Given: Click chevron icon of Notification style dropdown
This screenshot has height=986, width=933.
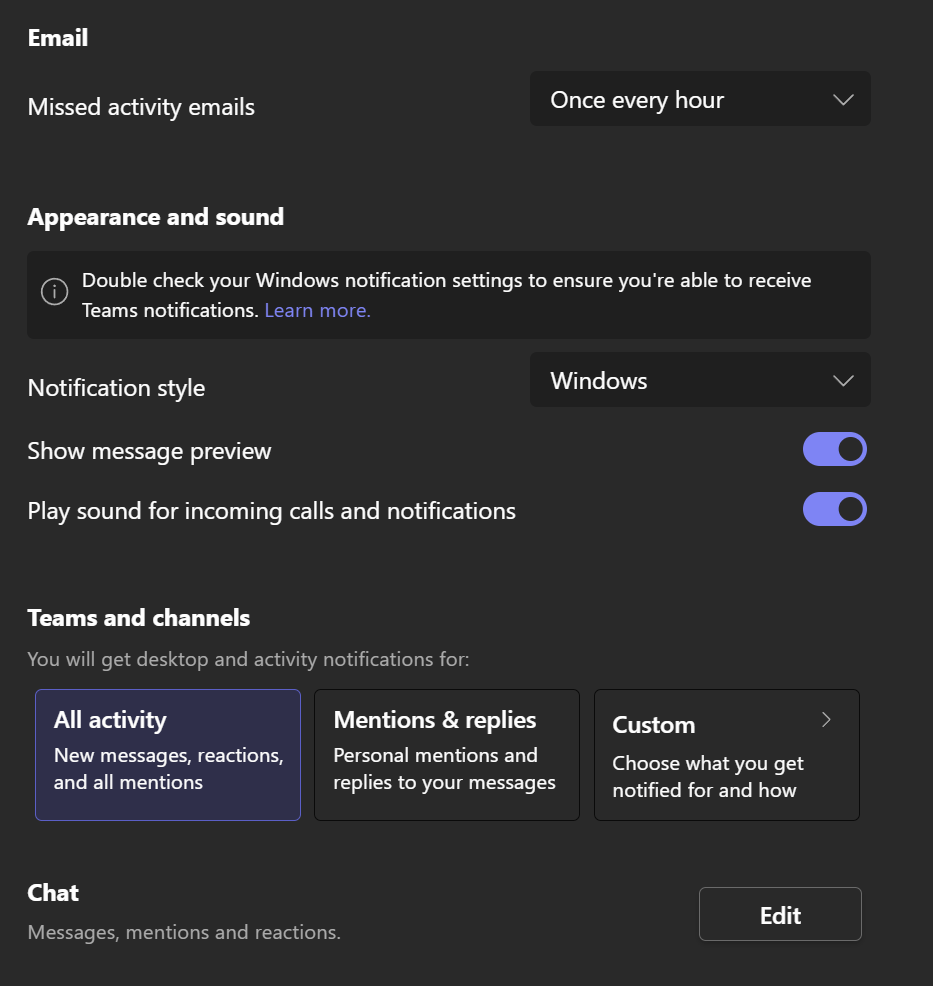Looking at the screenshot, I should tap(843, 380).
